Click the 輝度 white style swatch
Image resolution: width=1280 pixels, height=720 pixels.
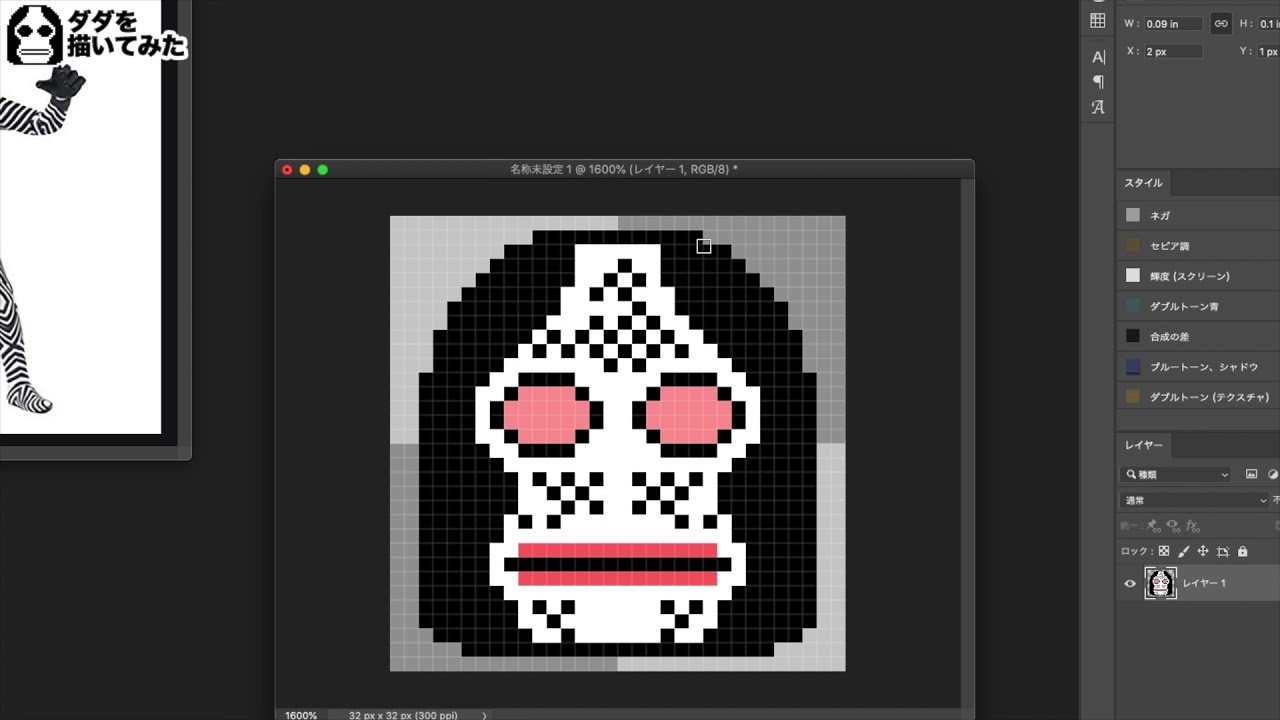(1133, 276)
